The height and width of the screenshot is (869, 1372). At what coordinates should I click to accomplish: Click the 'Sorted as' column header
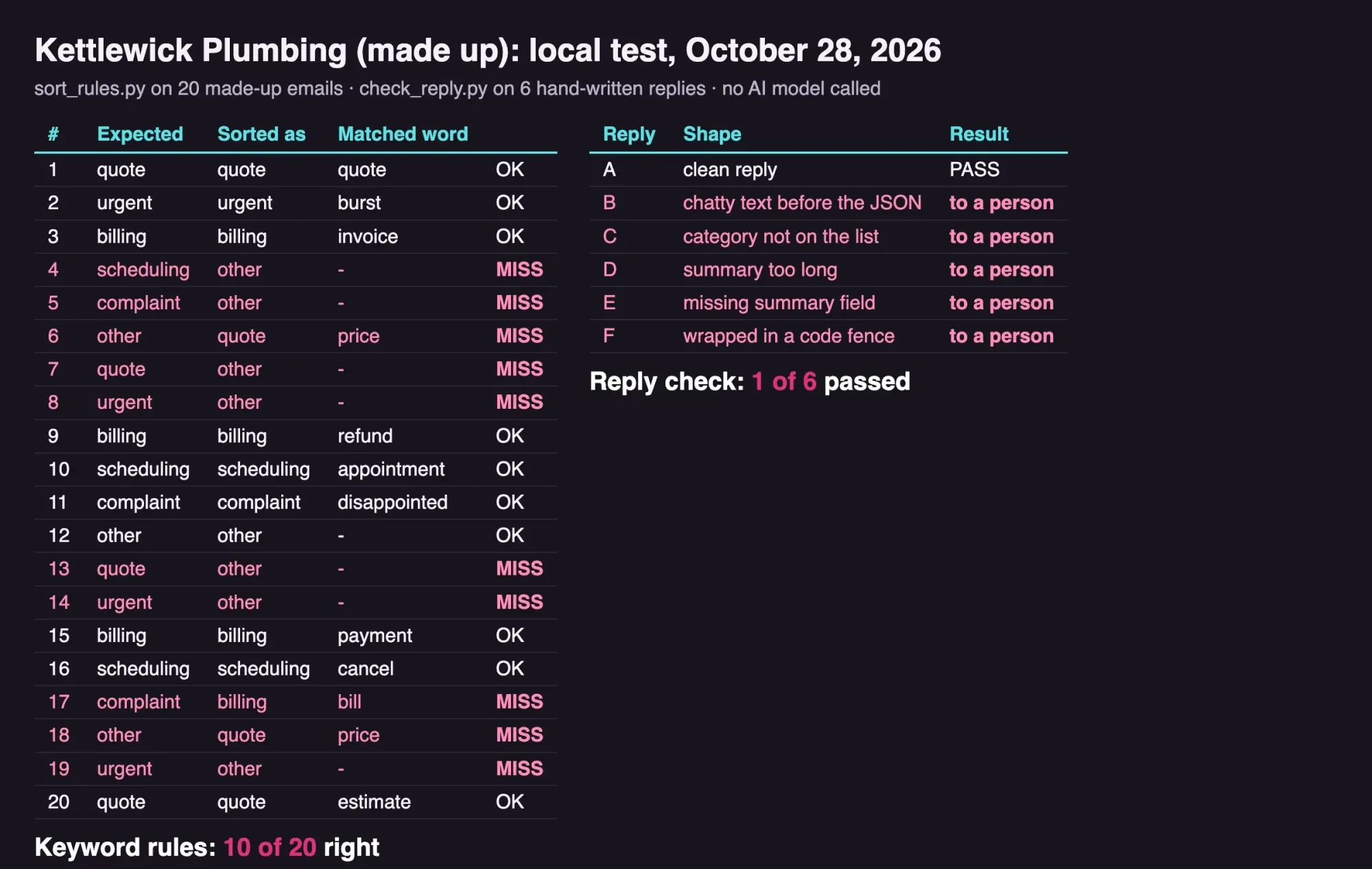coord(261,134)
